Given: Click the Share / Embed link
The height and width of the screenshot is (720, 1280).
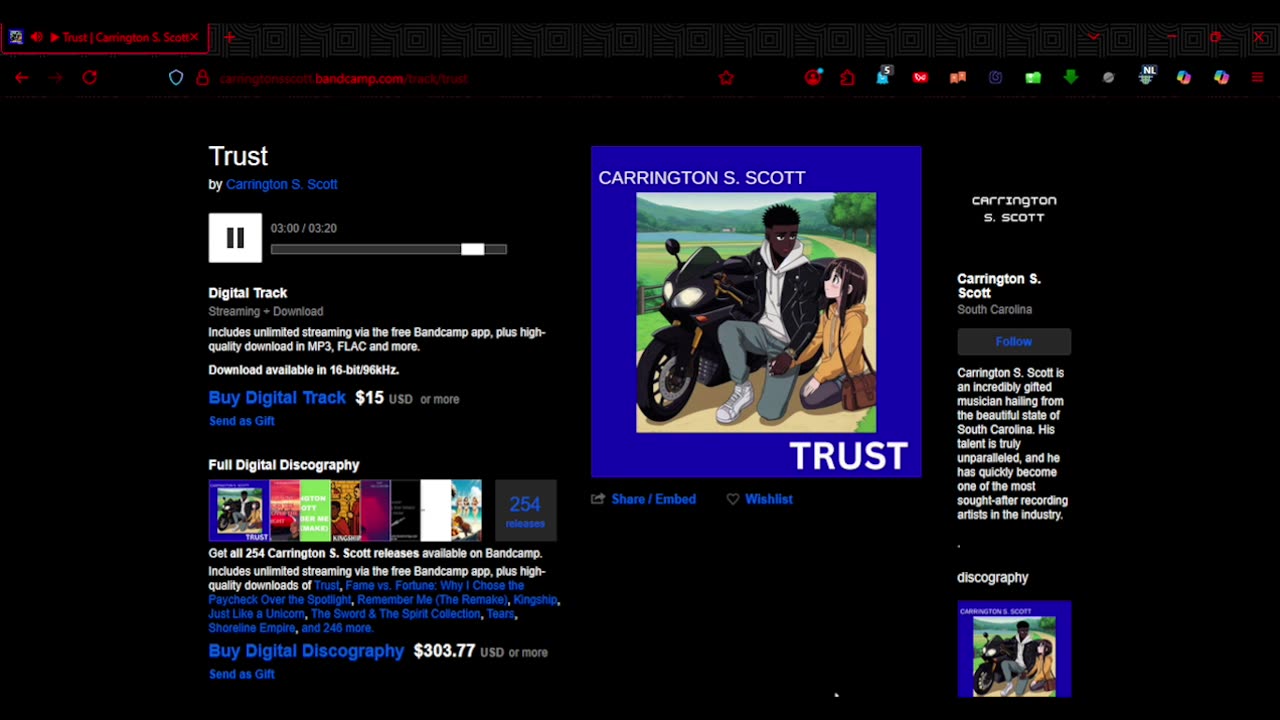Looking at the screenshot, I should 653,499.
